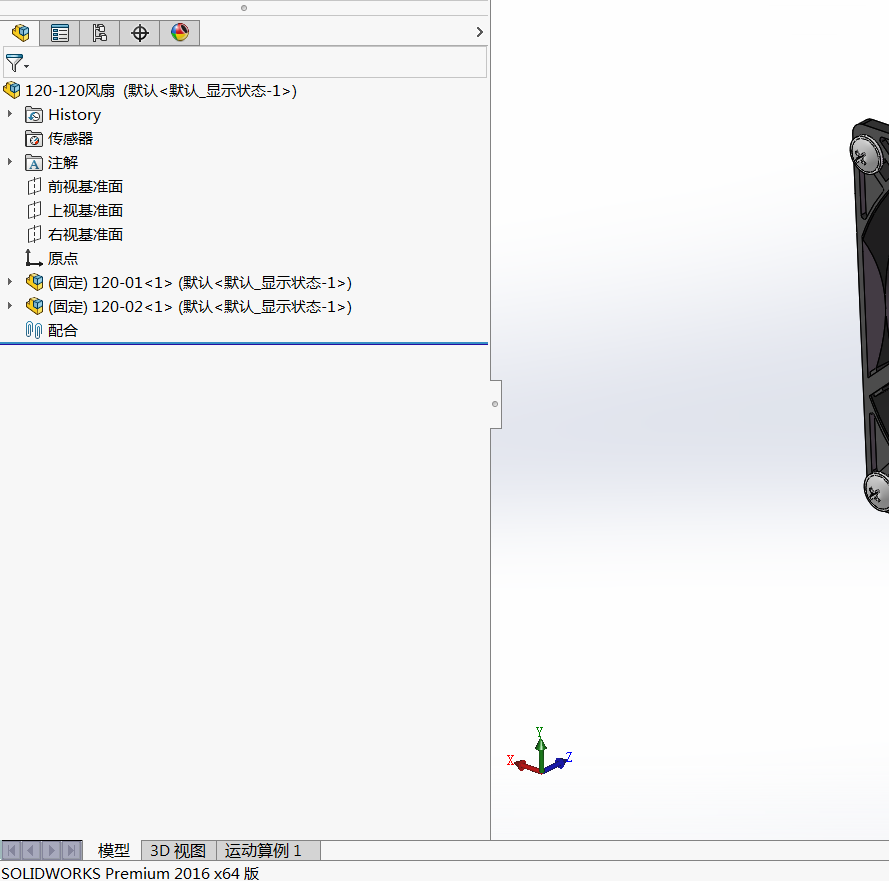Open the FeatureManager design tree tab
The height and width of the screenshot is (881, 889).
coord(20,33)
